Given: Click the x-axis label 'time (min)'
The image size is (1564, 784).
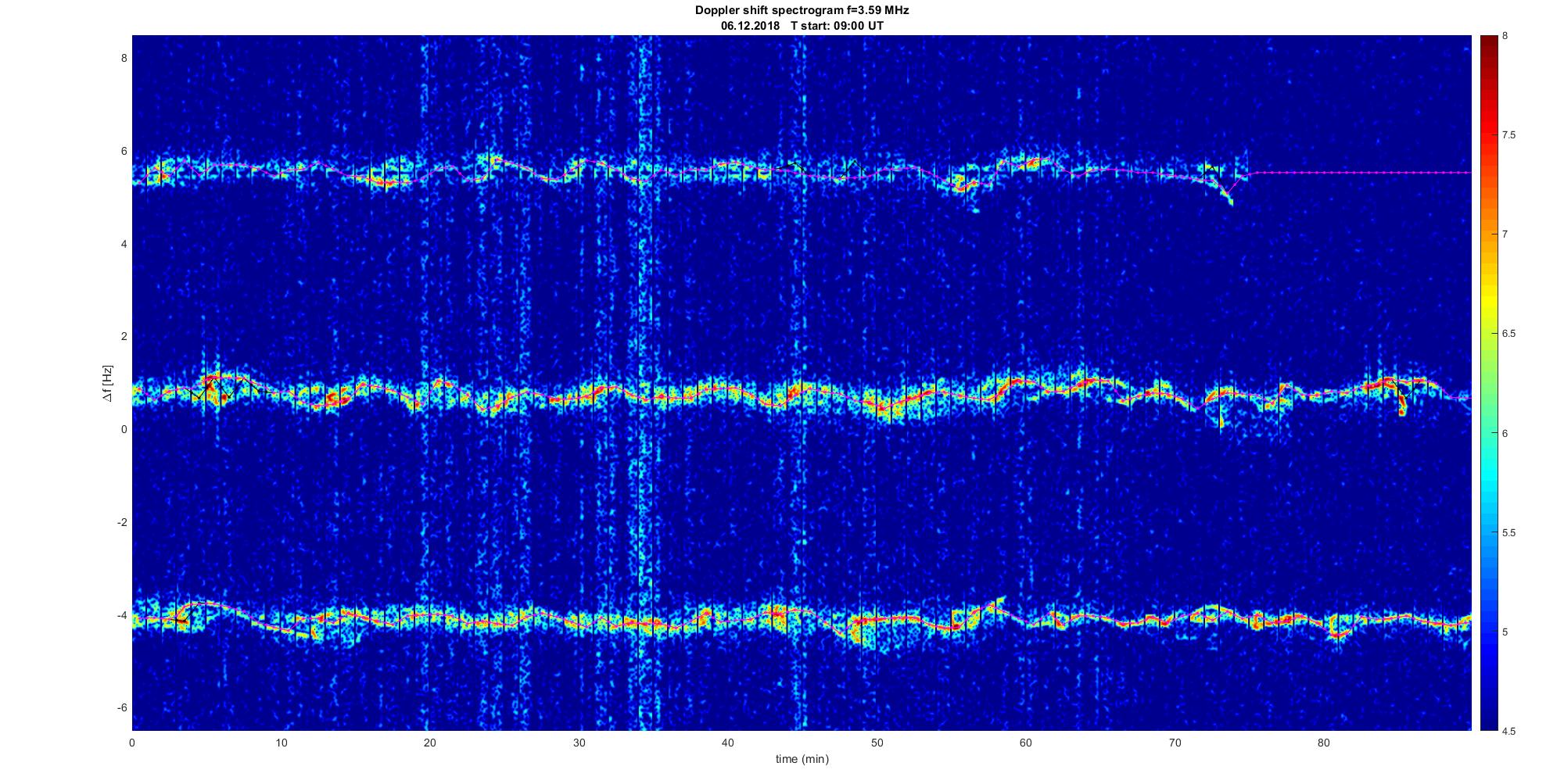Looking at the screenshot, I should pos(802,759).
